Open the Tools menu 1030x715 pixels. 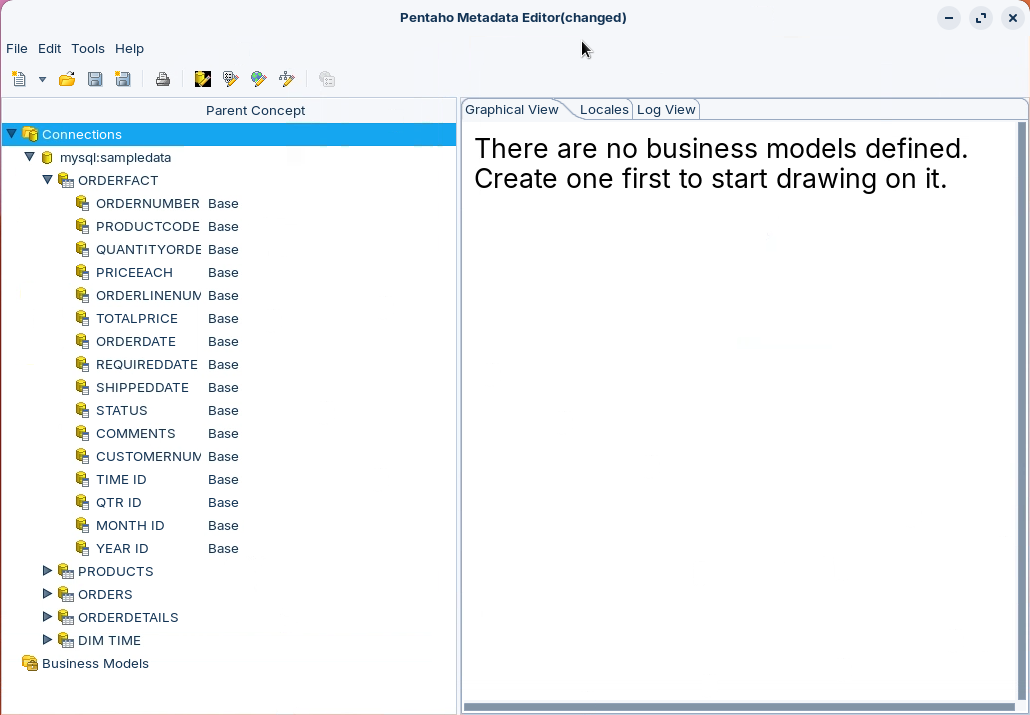pyautogui.click(x=88, y=48)
